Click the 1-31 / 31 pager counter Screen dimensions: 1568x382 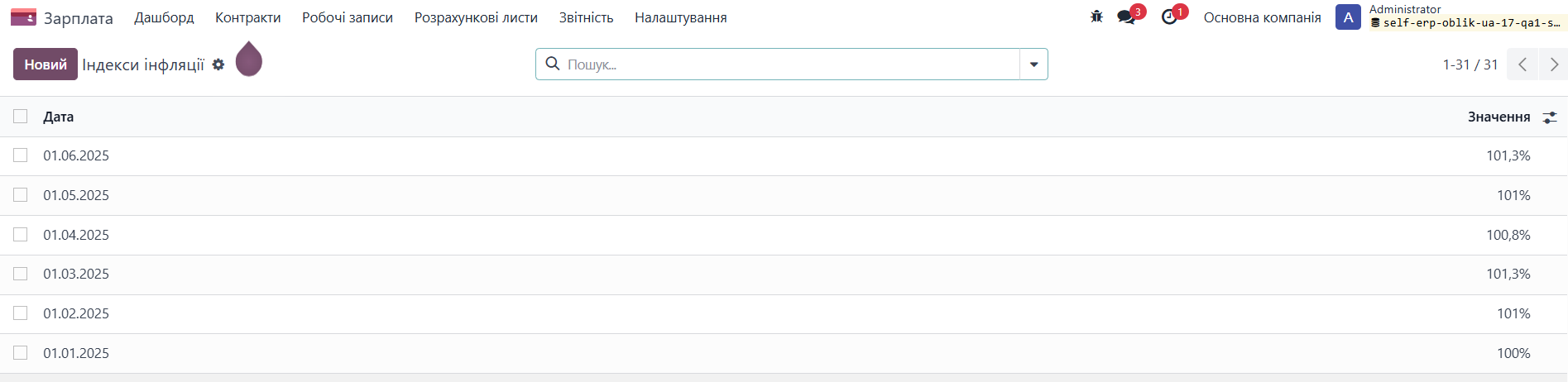[x=1470, y=64]
